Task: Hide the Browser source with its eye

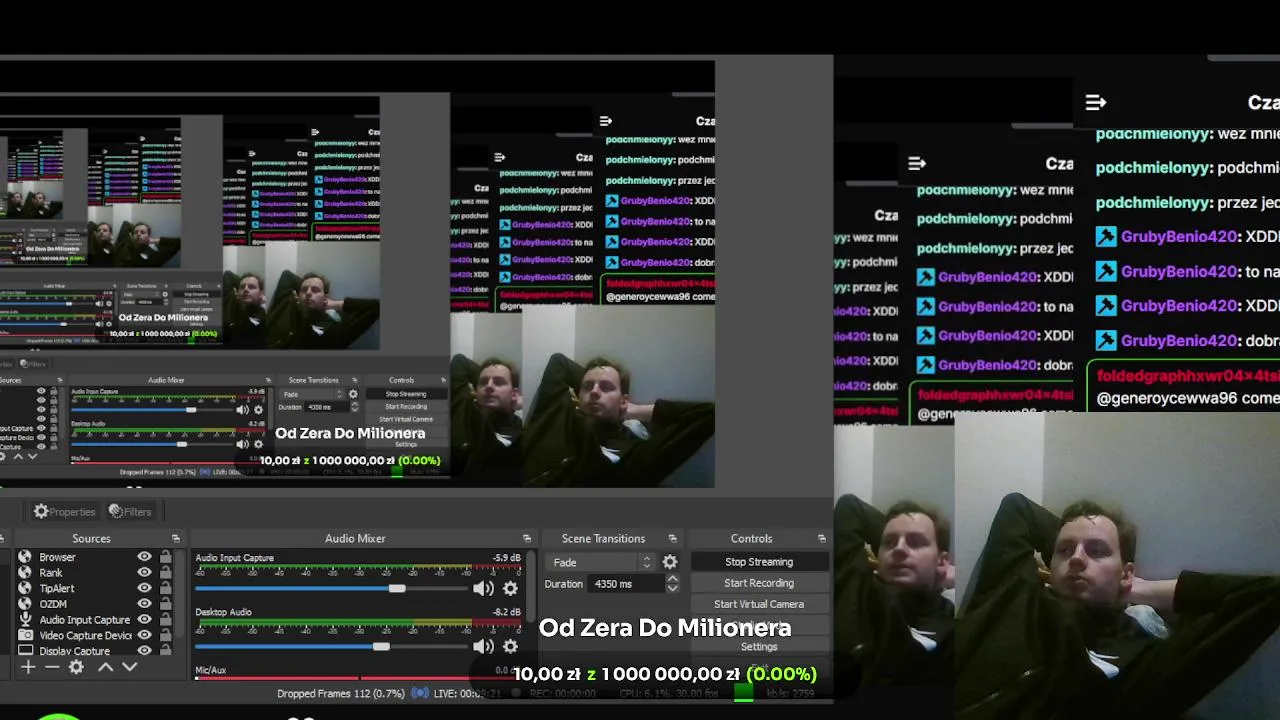Action: (144, 557)
